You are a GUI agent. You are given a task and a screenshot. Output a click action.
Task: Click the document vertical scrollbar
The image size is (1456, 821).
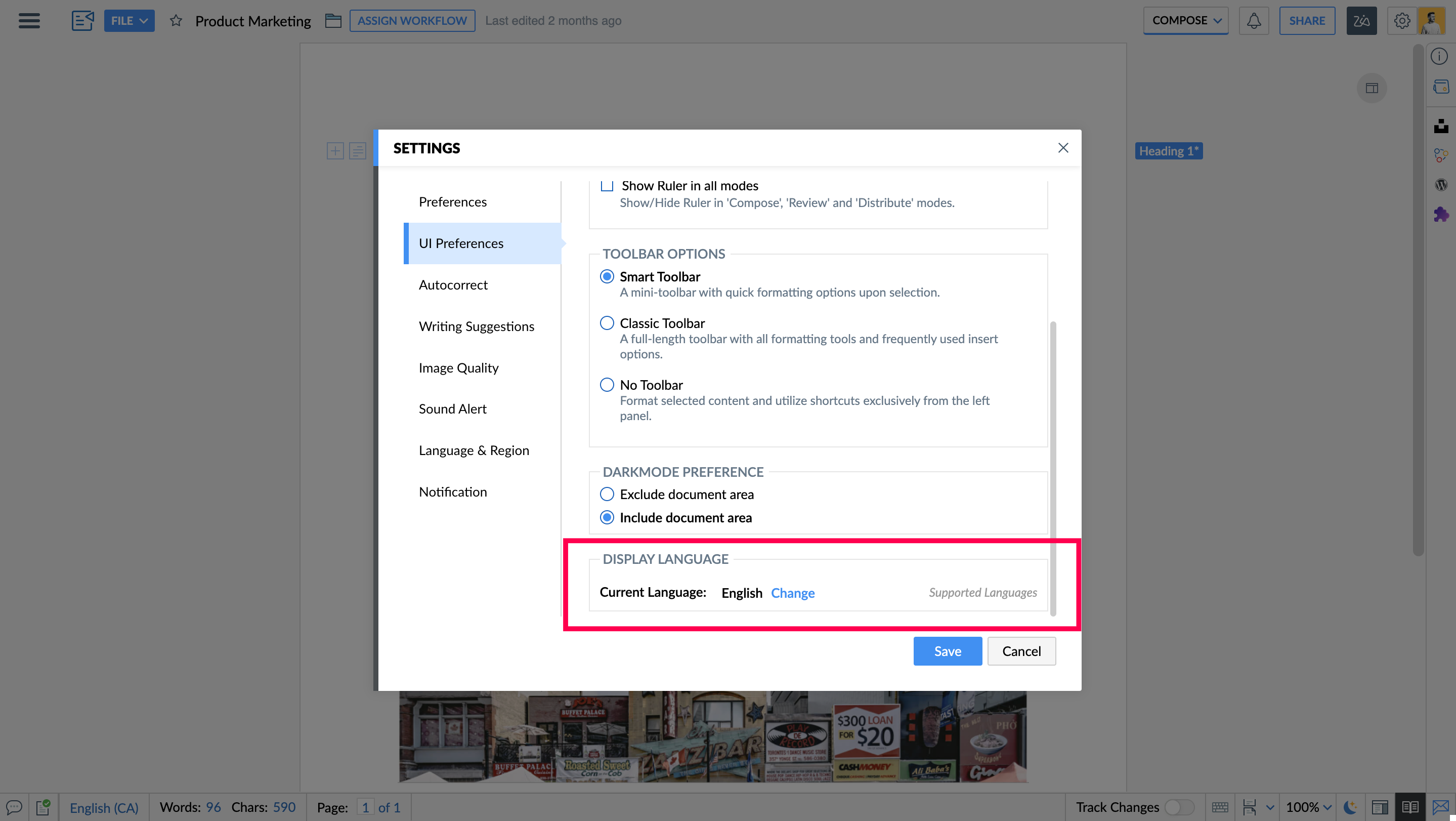tap(1418, 300)
